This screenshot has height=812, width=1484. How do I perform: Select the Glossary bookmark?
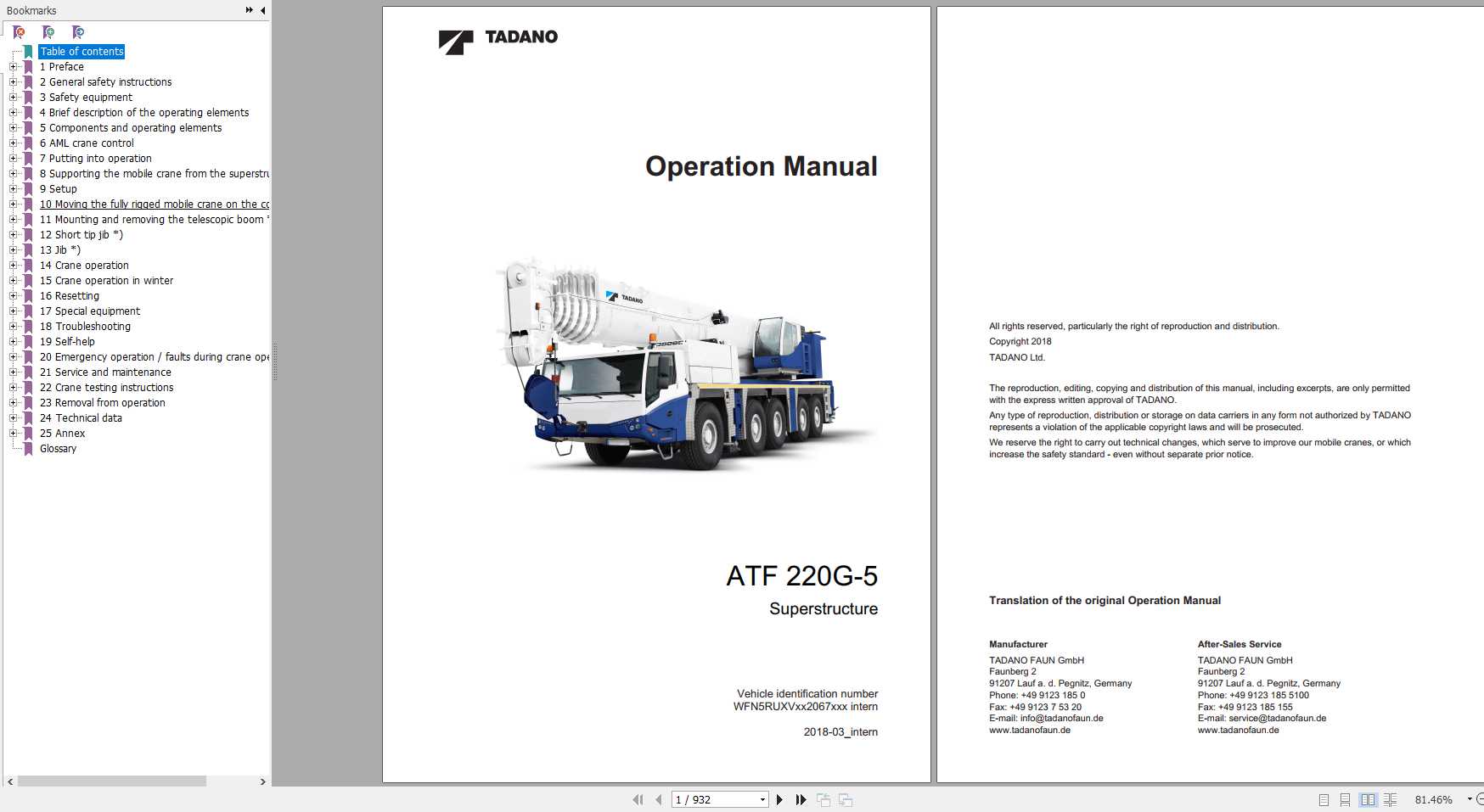click(58, 449)
